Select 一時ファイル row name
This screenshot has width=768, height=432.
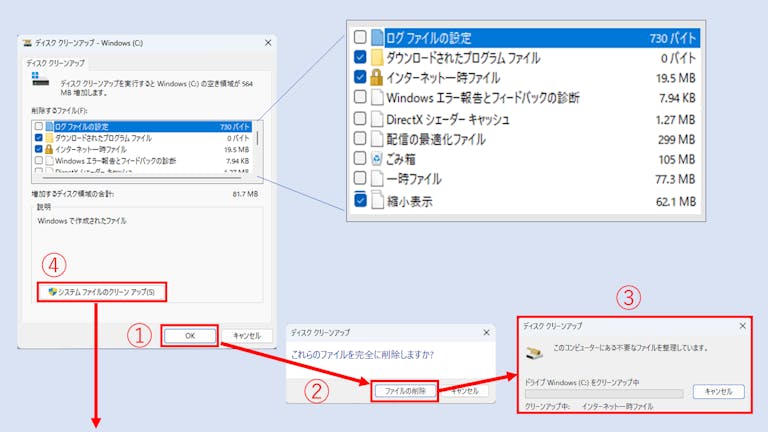pyautogui.click(x=414, y=179)
